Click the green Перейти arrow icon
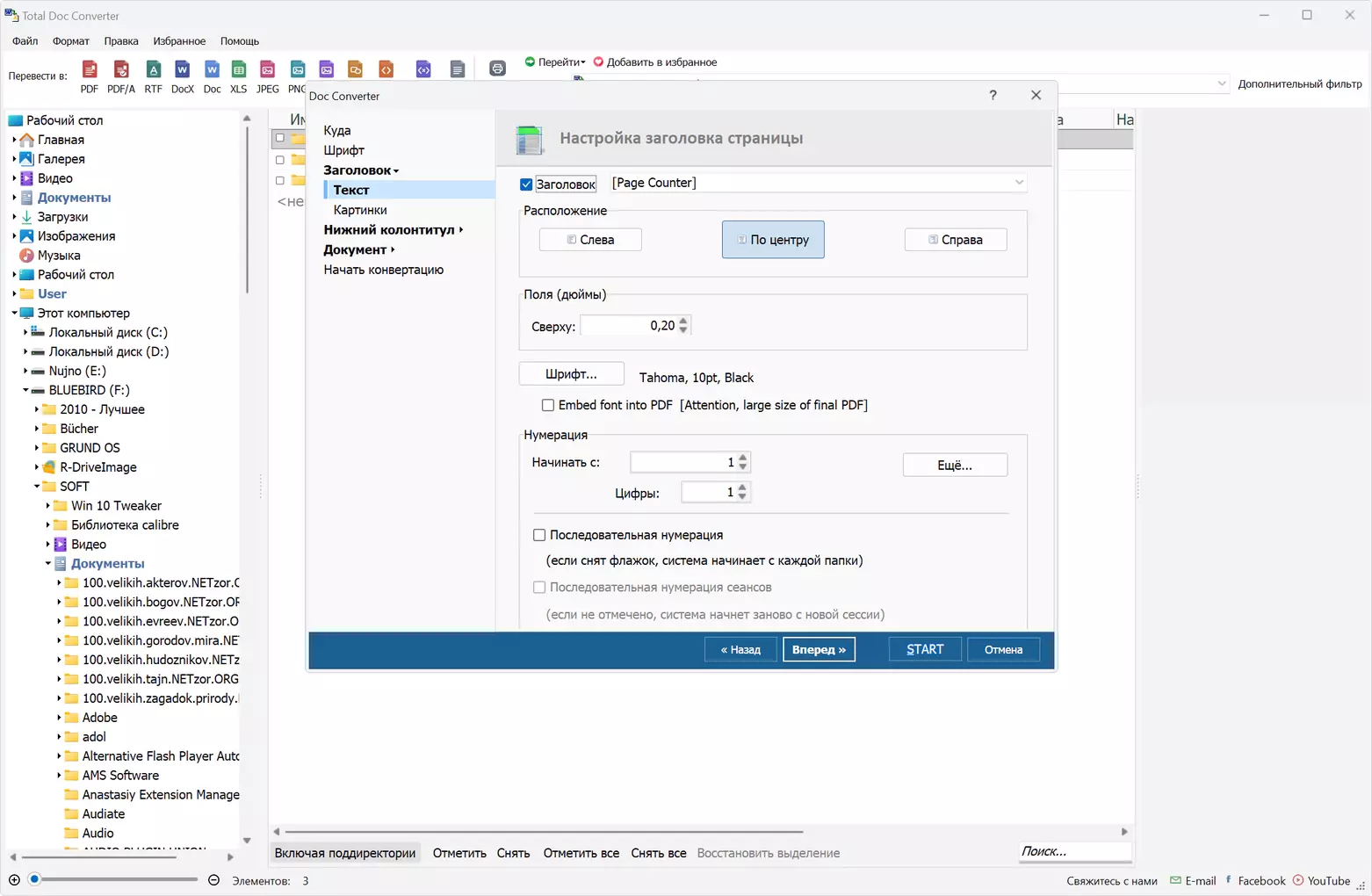This screenshot has height=896, width=1372. pos(530,61)
